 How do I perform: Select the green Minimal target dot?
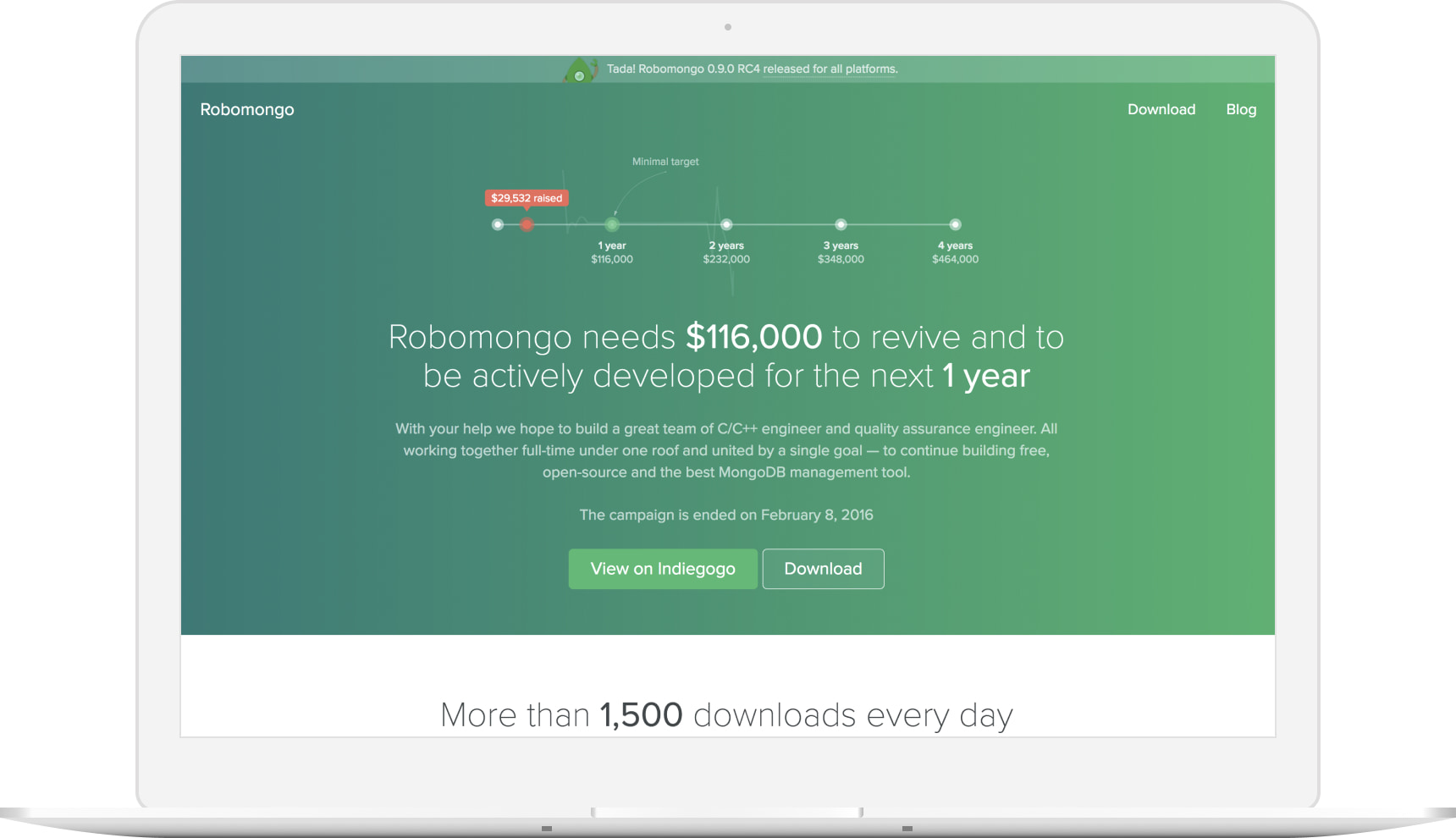coord(612,224)
